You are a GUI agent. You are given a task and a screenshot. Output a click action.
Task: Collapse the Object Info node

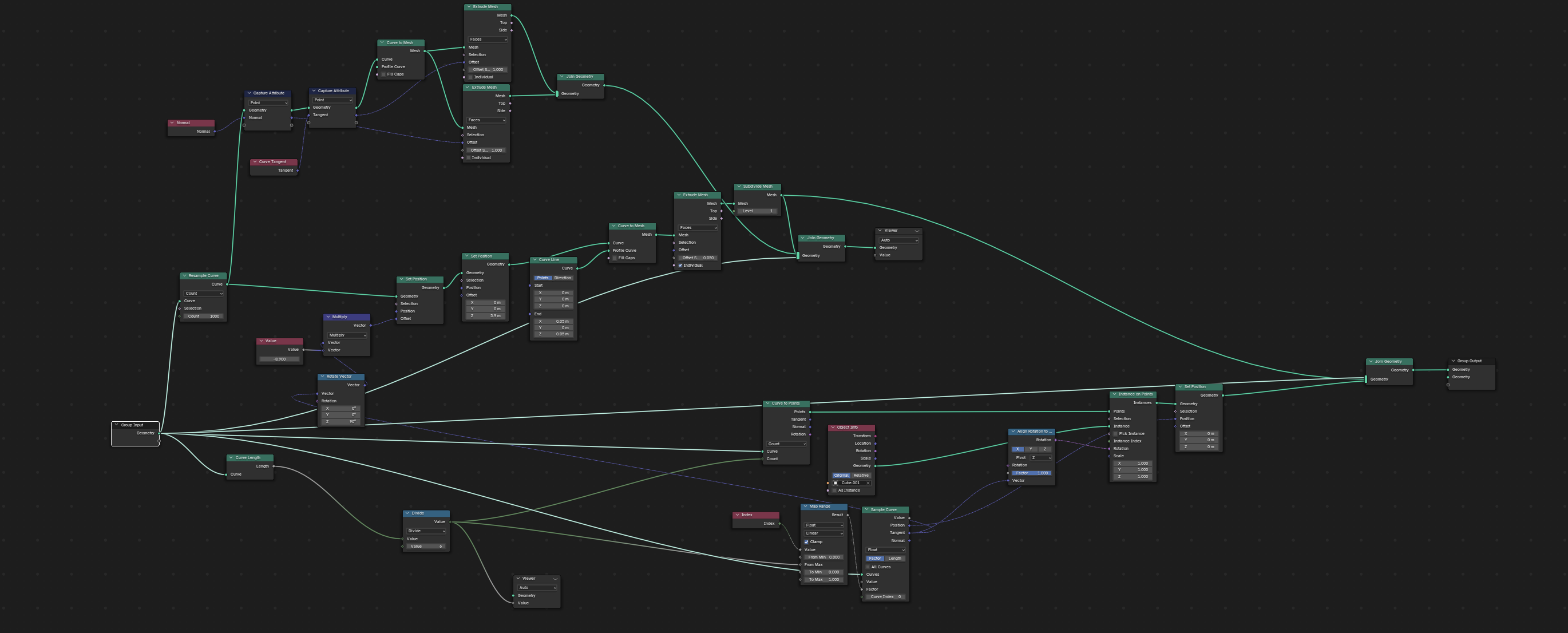coord(833,428)
